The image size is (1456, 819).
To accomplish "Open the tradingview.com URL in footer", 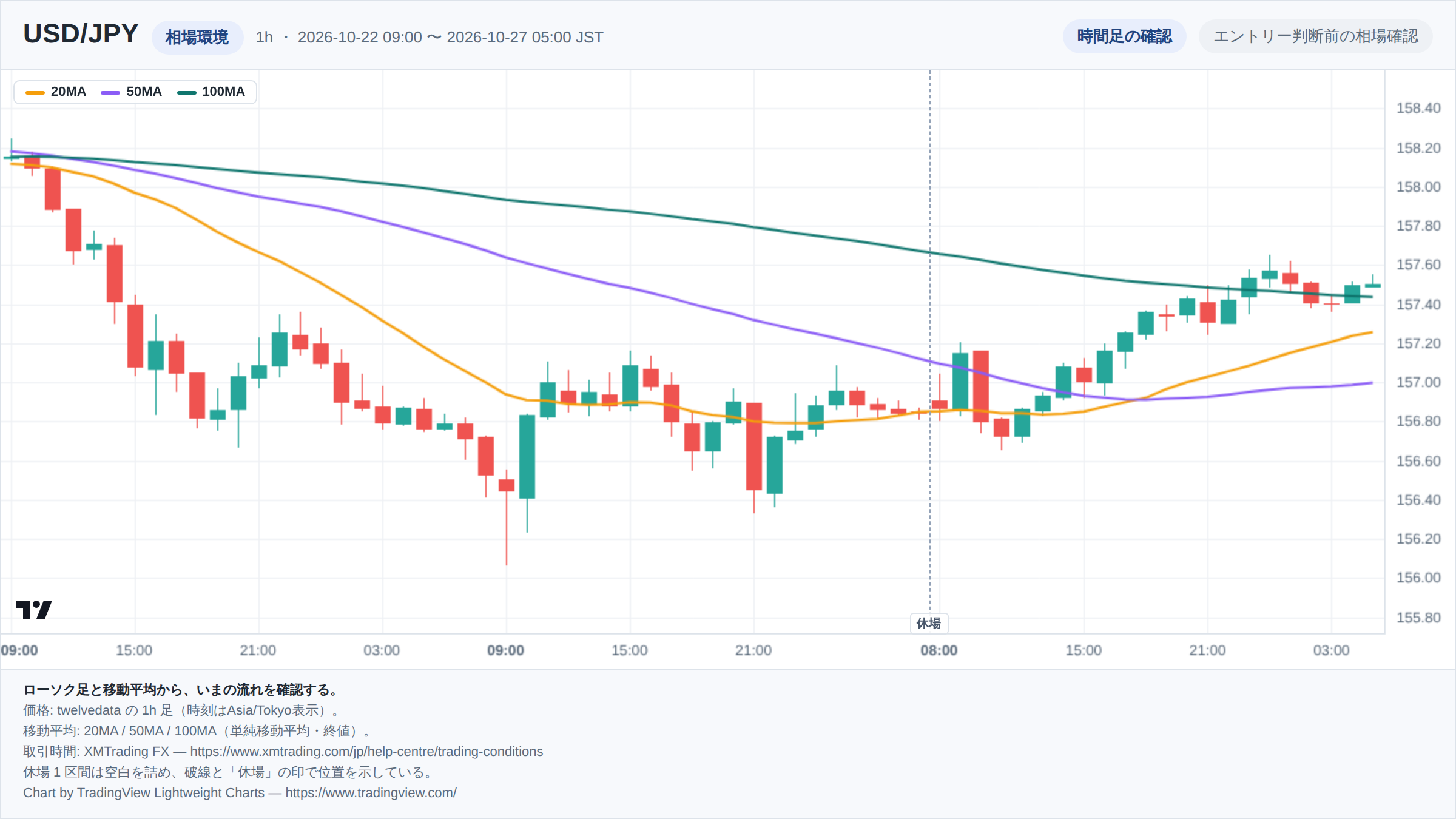I will pos(371,793).
